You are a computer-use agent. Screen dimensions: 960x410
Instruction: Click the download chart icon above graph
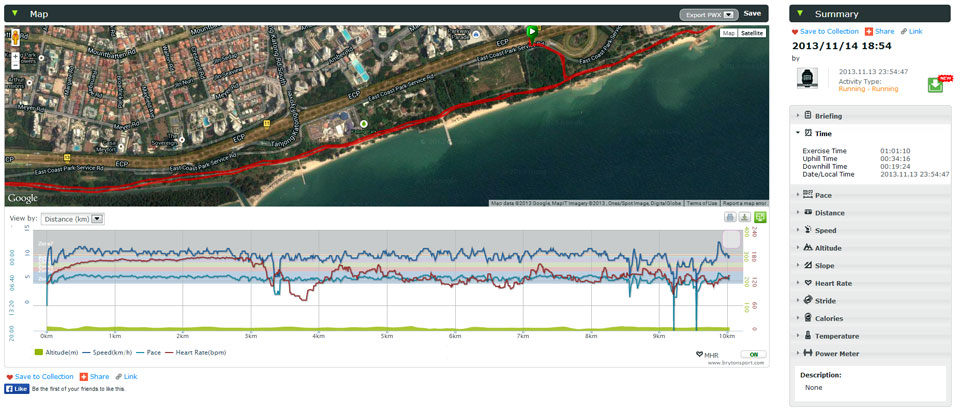(745, 217)
